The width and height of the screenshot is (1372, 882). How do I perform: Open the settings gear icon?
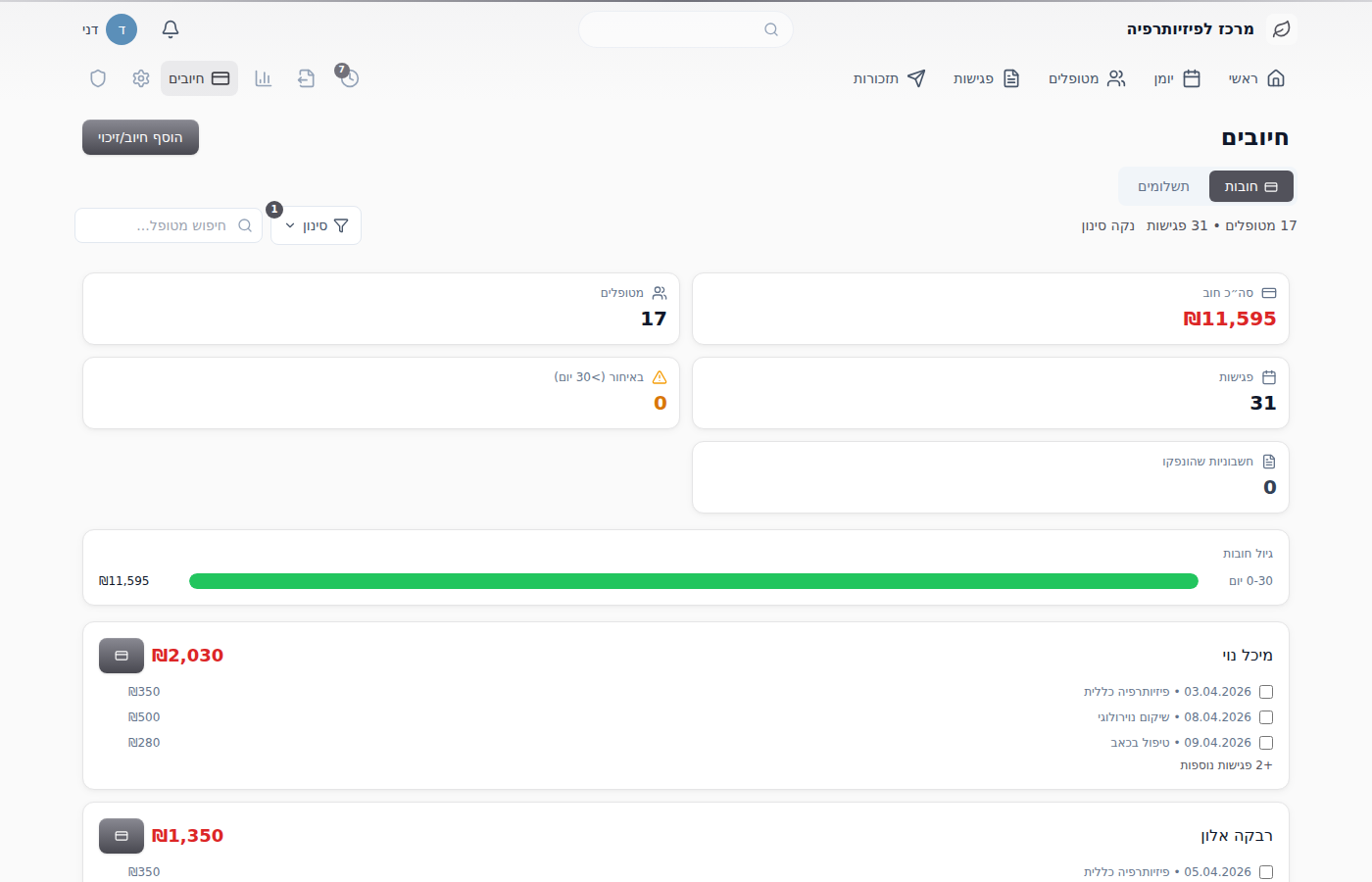(x=141, y=78)
